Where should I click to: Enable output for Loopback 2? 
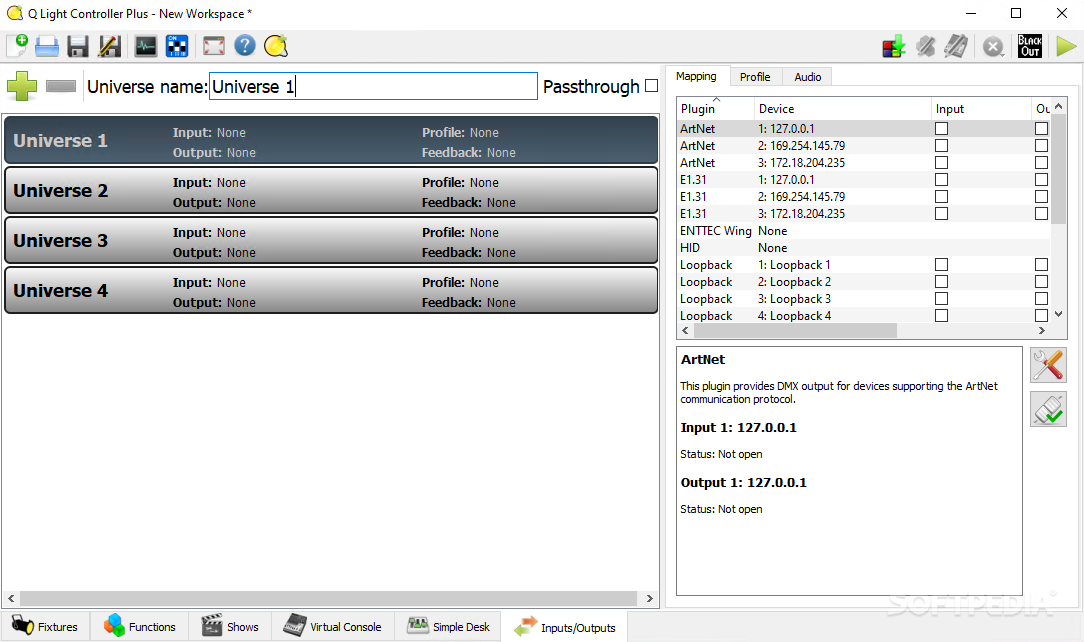tap(1041, 282)
